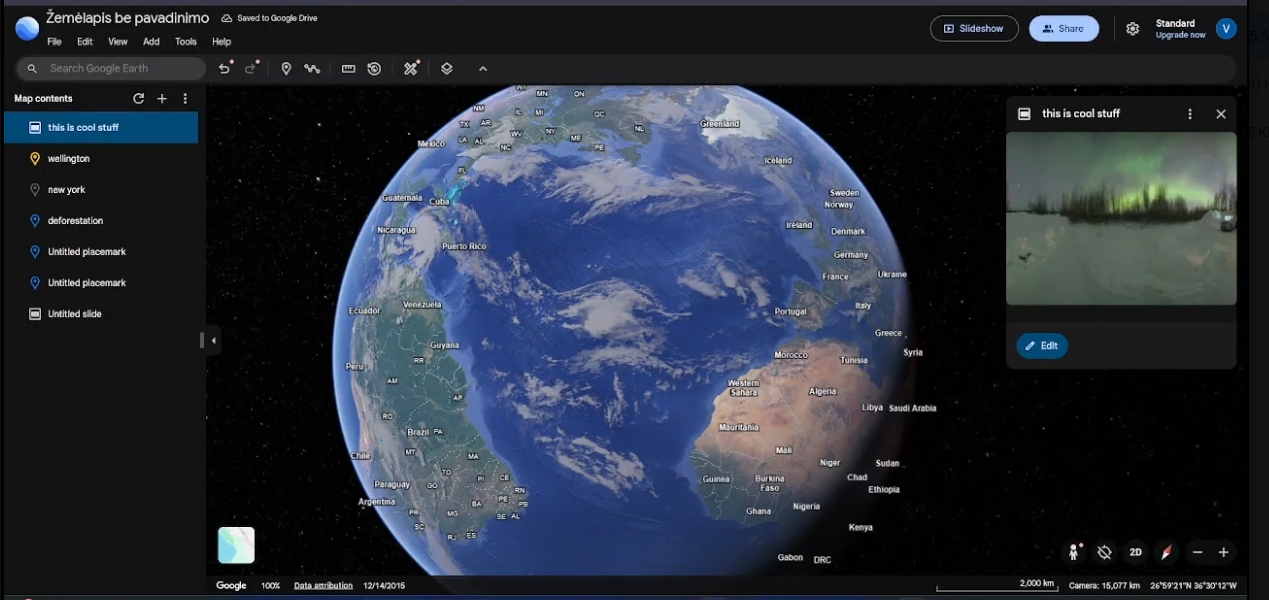Viewport: 1269px width, 600px height.
Task: Select the measure distance ruler tool
Action: (348, 68)
